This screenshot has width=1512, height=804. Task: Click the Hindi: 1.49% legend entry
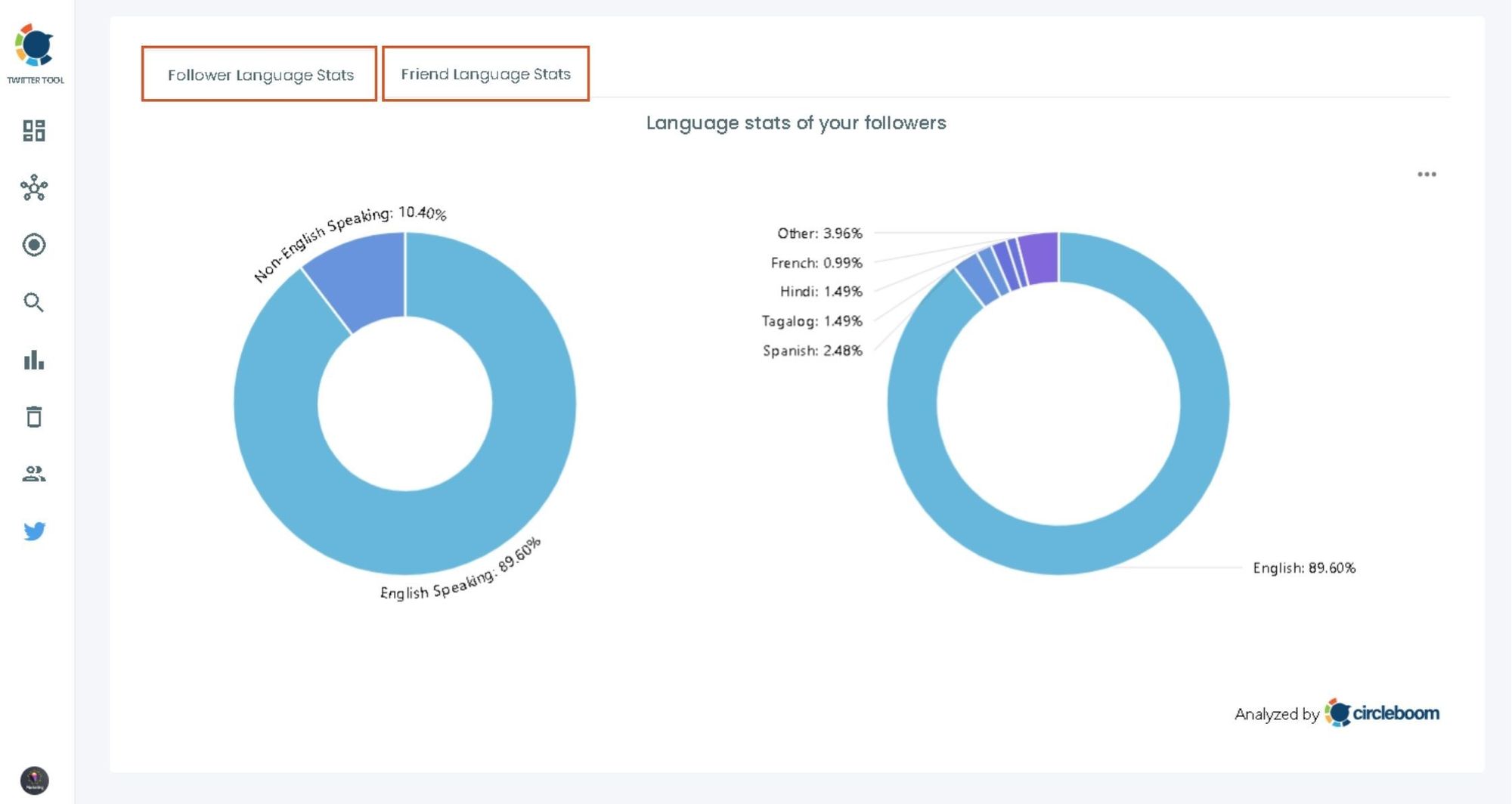(x=821, y=292)
